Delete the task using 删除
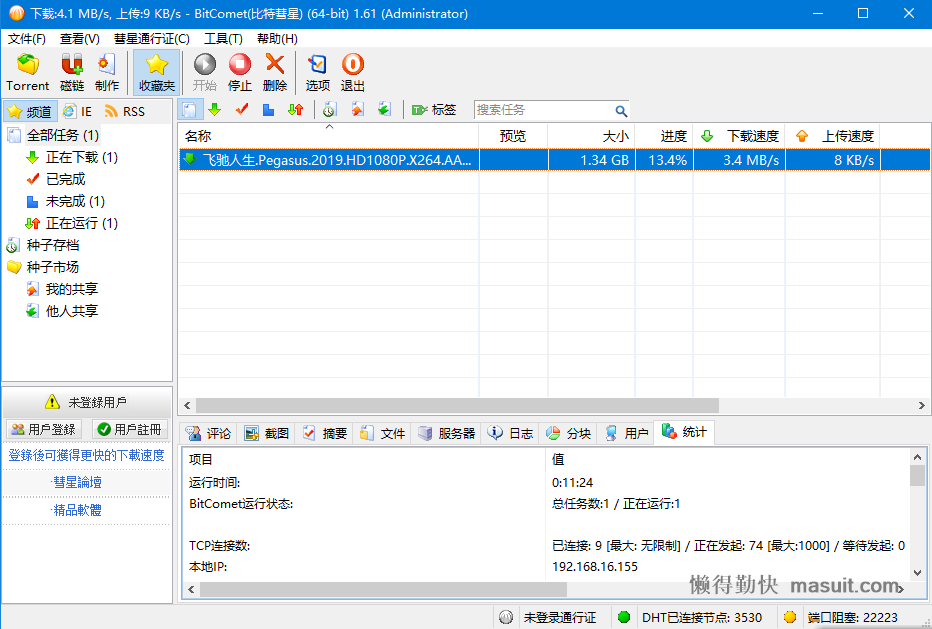 pos(277,70)
